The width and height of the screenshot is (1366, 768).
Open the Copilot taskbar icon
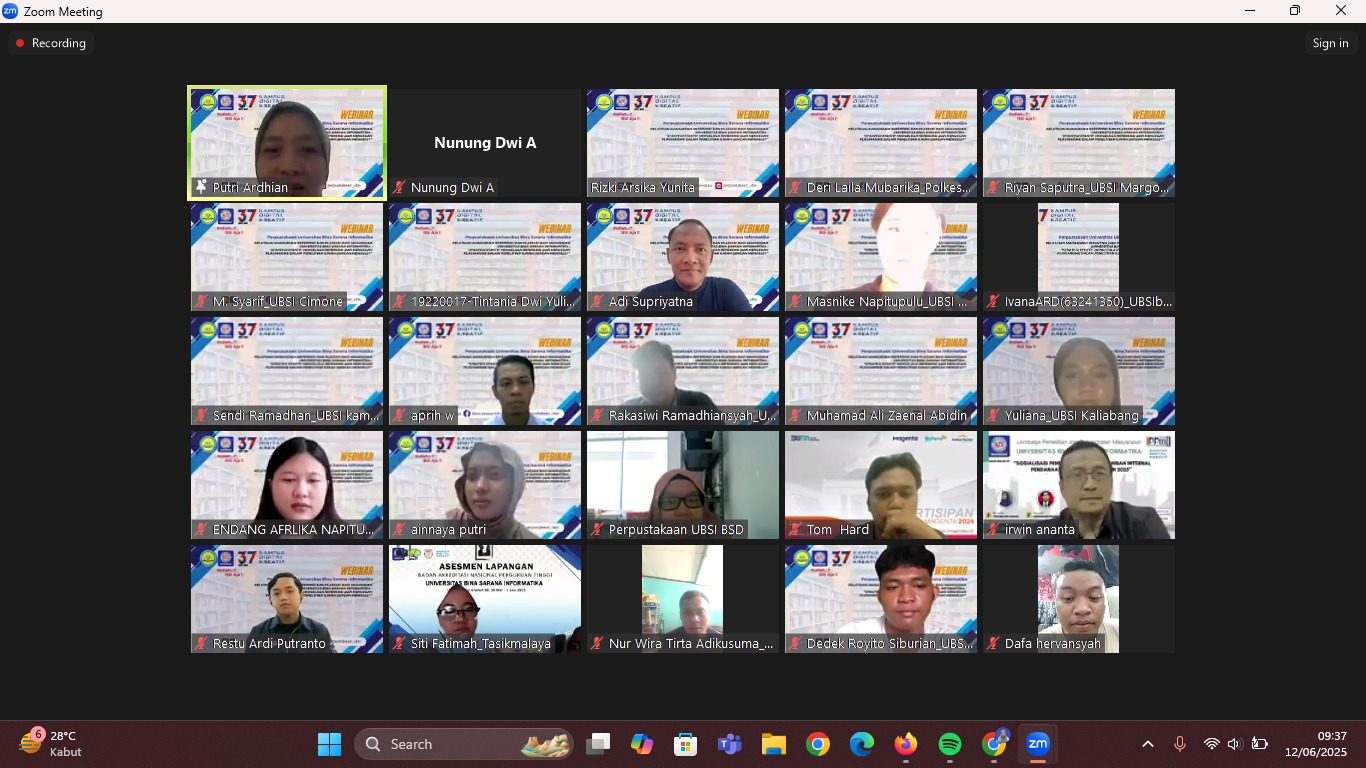pos(641,744)
